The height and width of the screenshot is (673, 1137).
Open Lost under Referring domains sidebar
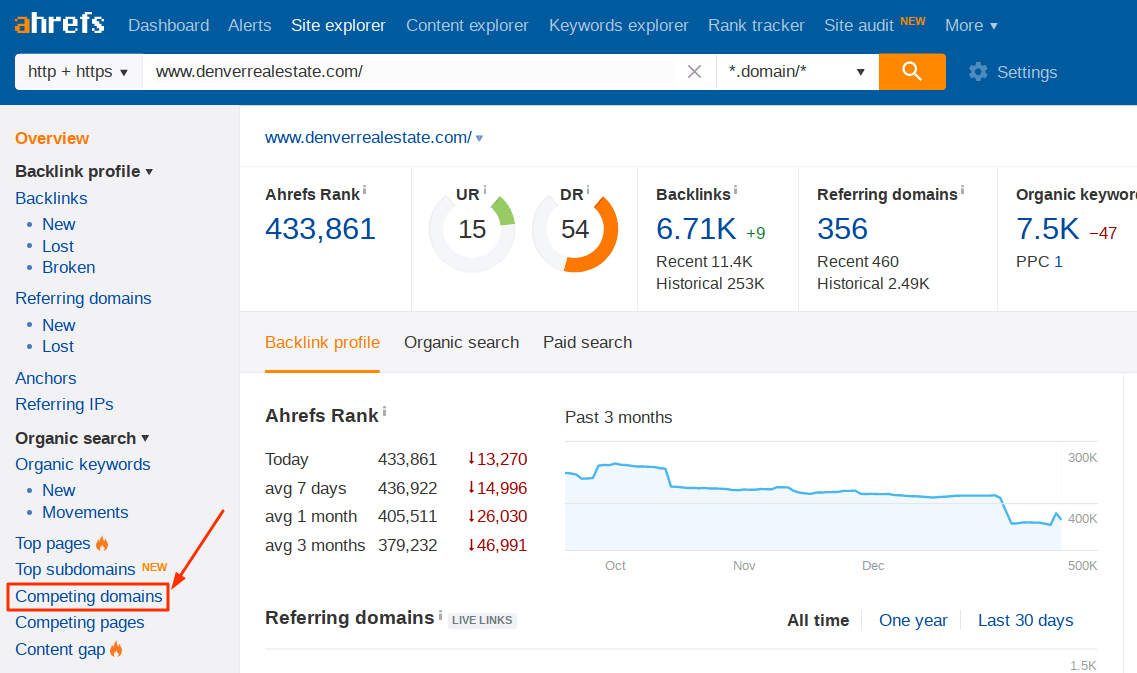click(x=58, y=347)
